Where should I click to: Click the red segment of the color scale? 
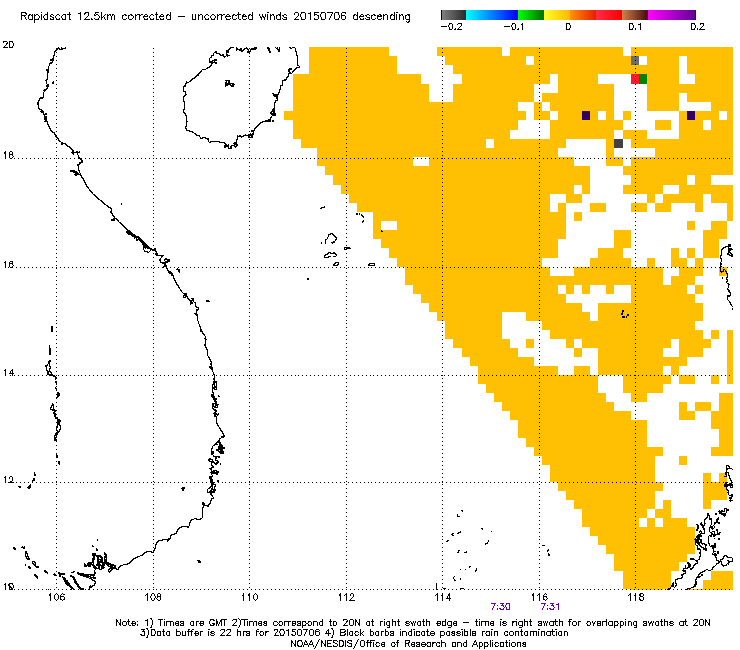[609, 15]
